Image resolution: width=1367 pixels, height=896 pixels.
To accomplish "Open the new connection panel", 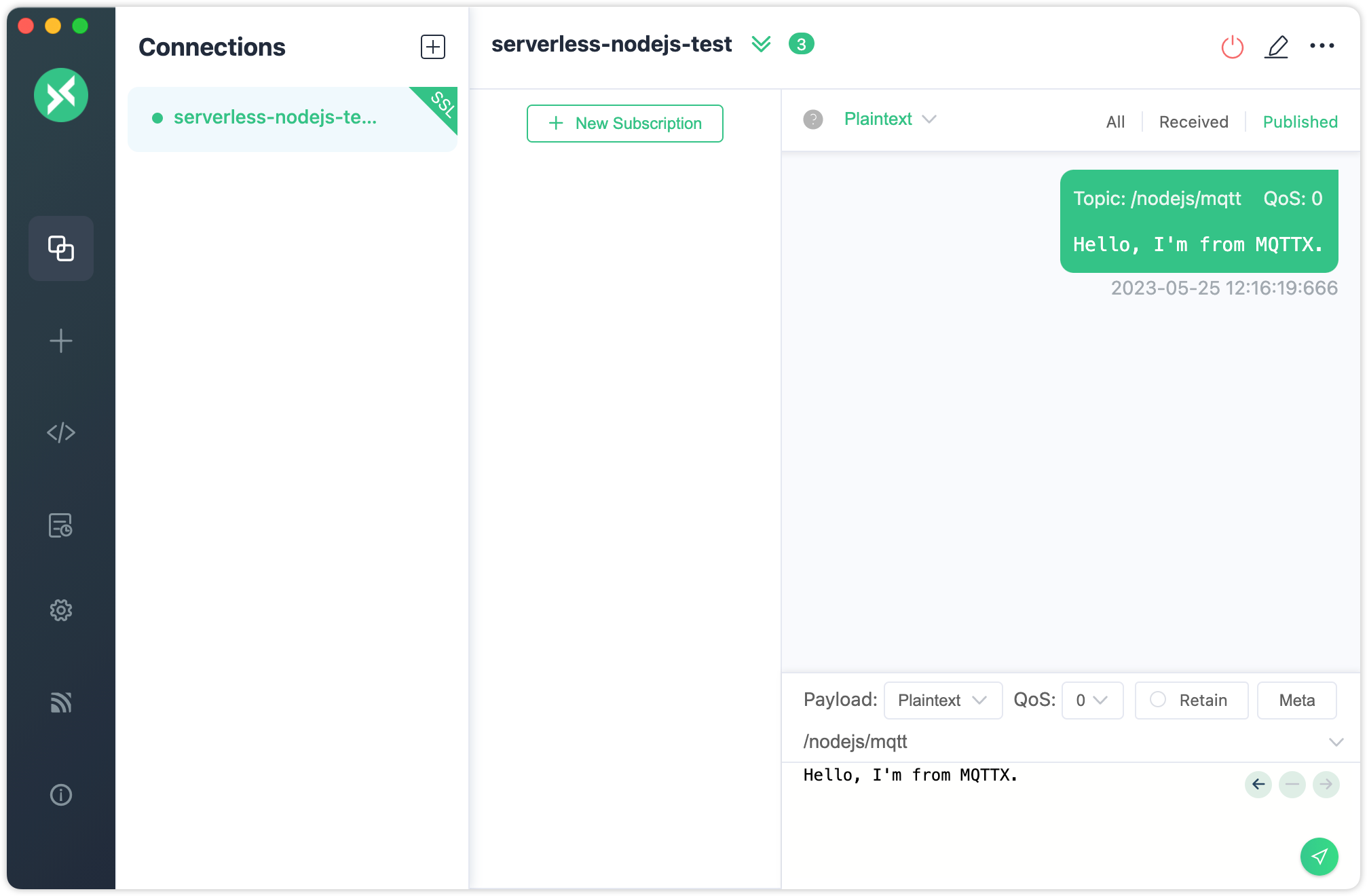I will 432,46.
